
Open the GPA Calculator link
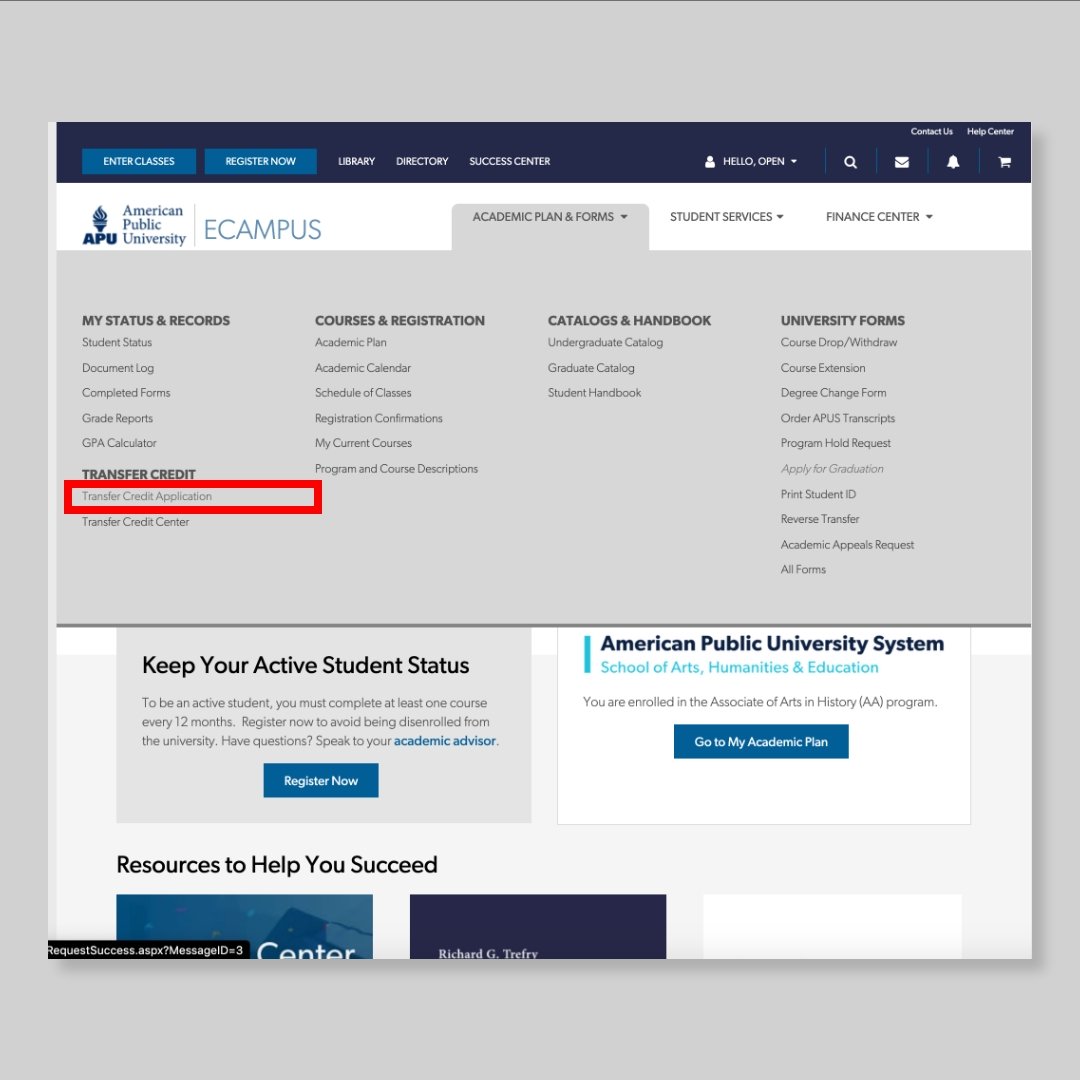[119, 443]
